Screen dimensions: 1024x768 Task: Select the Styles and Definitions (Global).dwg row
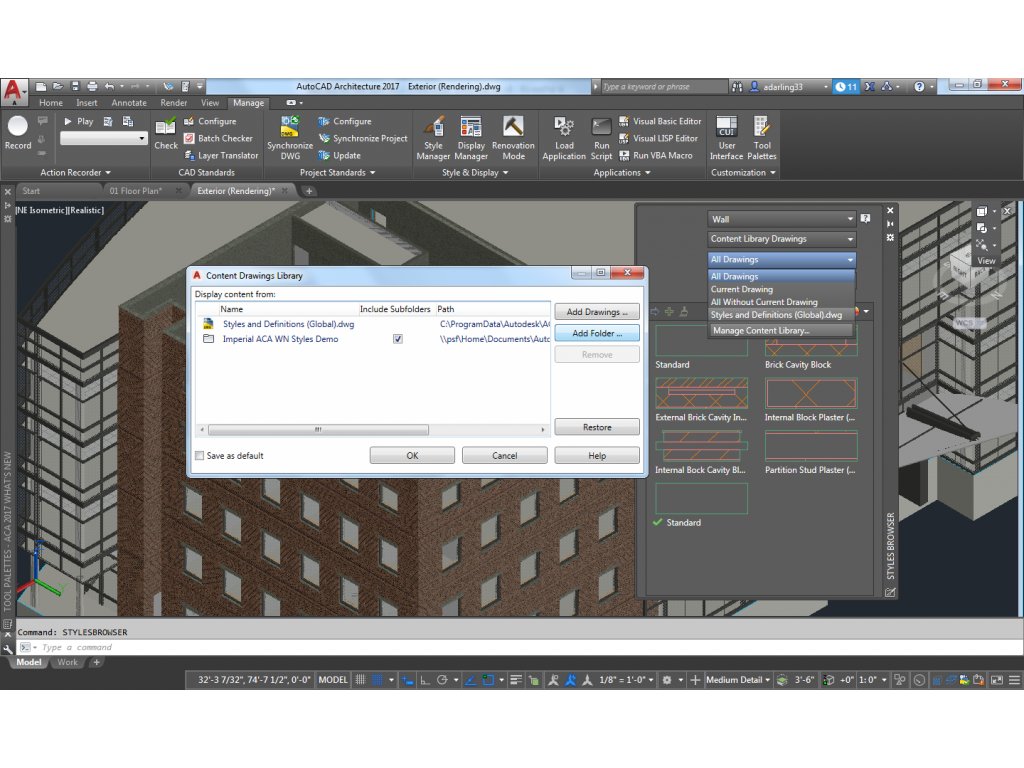(374, 324)
